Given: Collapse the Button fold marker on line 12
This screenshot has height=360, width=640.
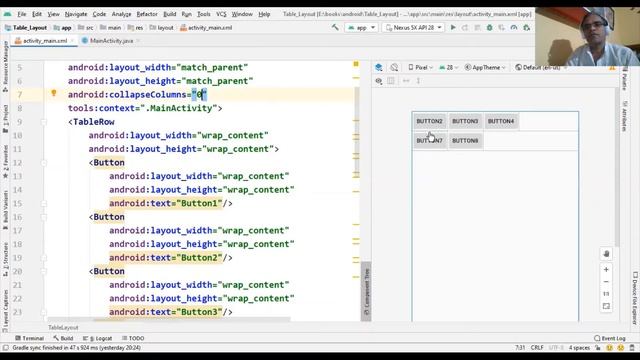Looking at the screenshot, I should coord(44,163).
